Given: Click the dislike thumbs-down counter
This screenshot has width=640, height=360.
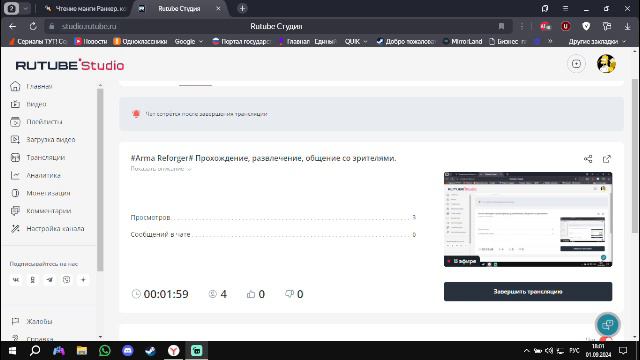Looking at the screenshot, I should click(x=294, y=294).
